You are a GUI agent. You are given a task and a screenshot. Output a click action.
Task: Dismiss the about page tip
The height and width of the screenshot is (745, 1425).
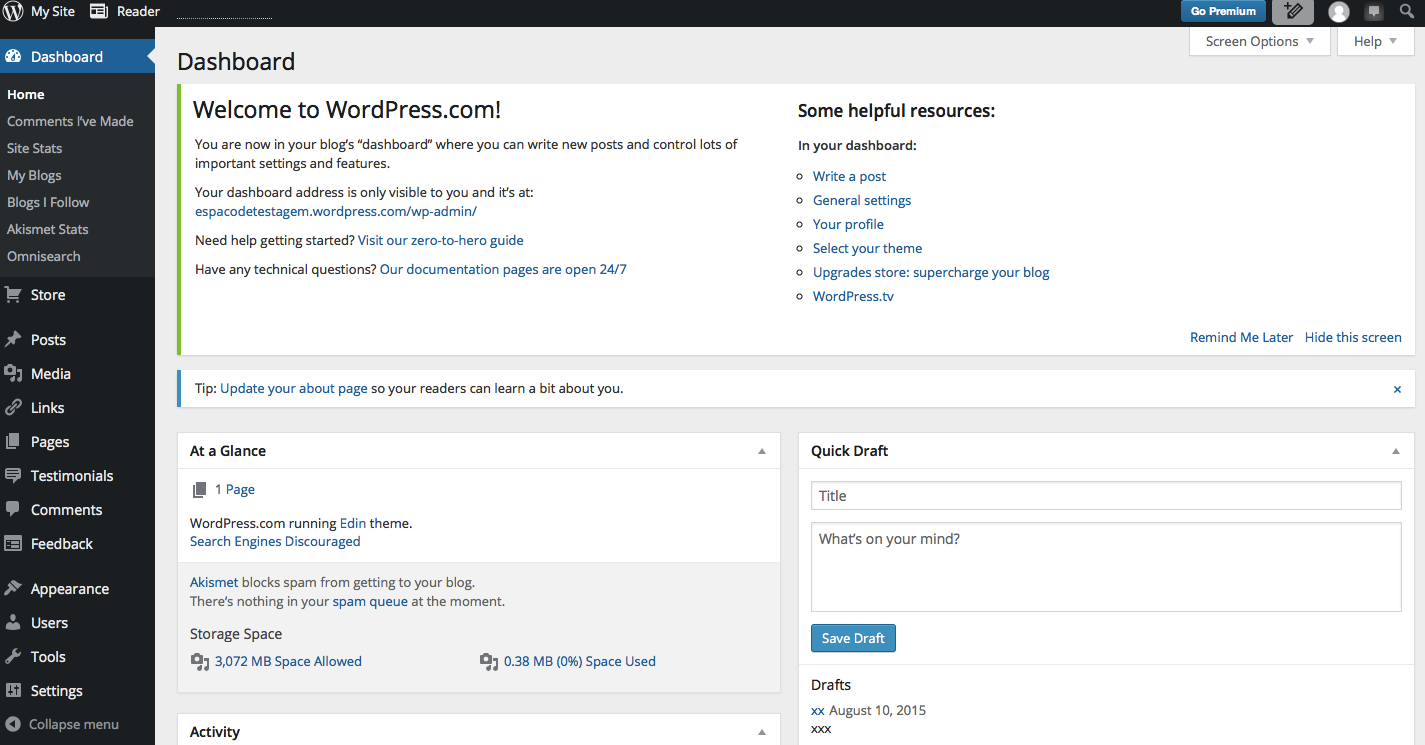click(x=1397, y=389)
